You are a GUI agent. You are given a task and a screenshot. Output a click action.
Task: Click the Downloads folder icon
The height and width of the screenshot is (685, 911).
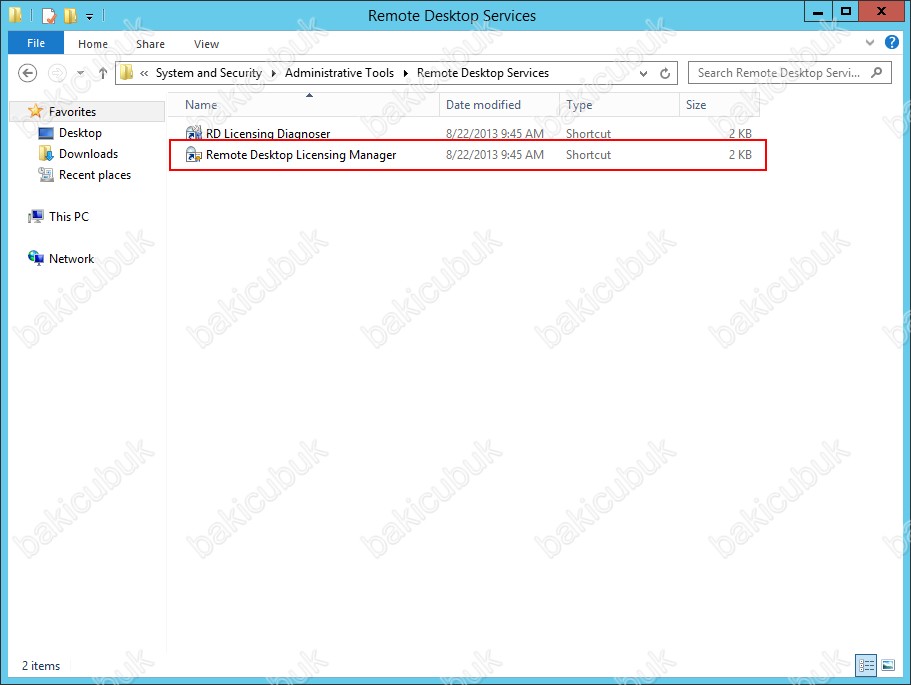pyautogui.click(x=46, y=153)
